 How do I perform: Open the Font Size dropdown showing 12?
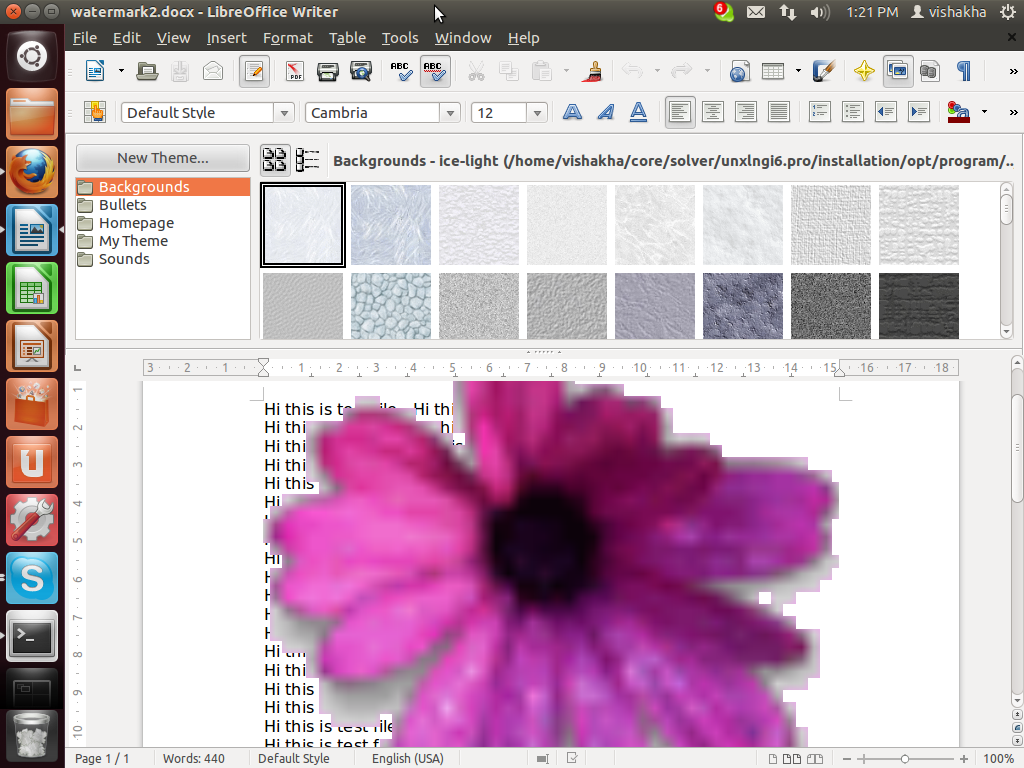(537, 113)
